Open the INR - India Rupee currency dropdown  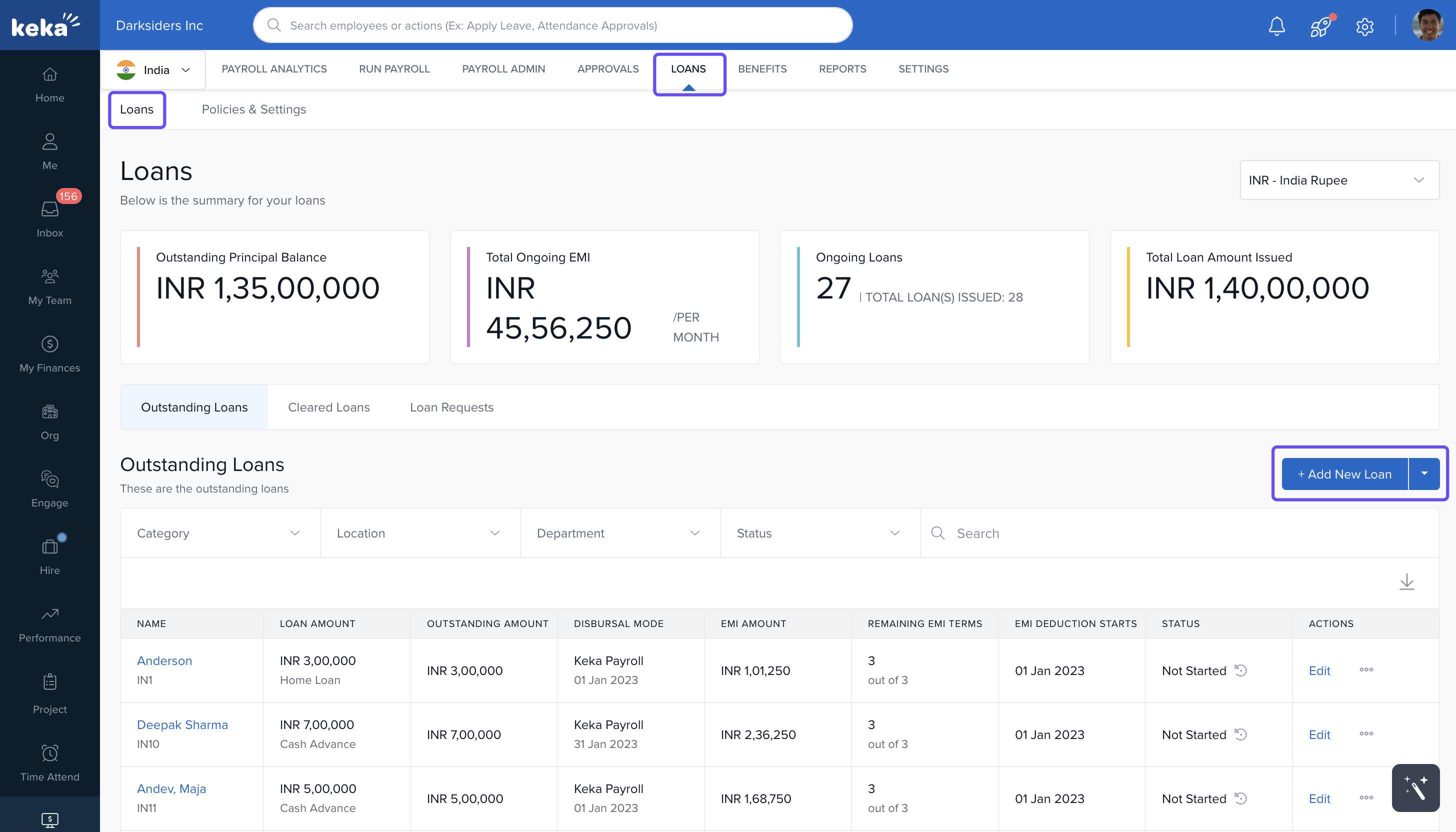pyautogui.click(x=1339, y=180)
